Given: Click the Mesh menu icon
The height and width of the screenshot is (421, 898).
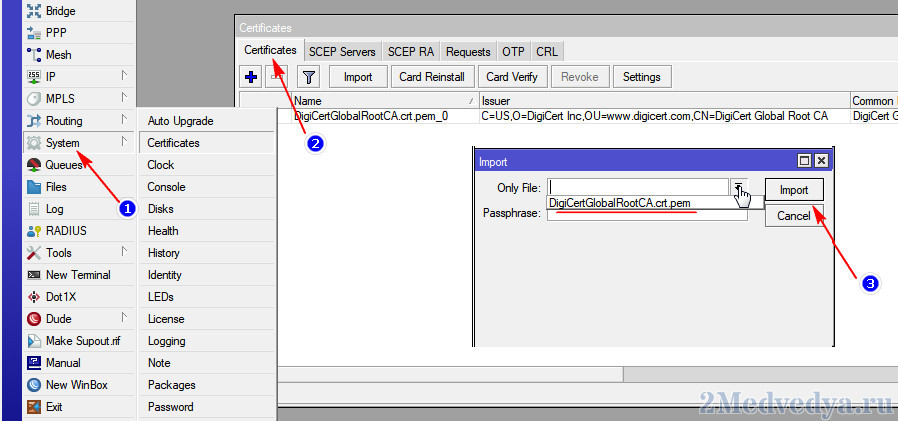Looking at the screenshot, I should [34, 54].
